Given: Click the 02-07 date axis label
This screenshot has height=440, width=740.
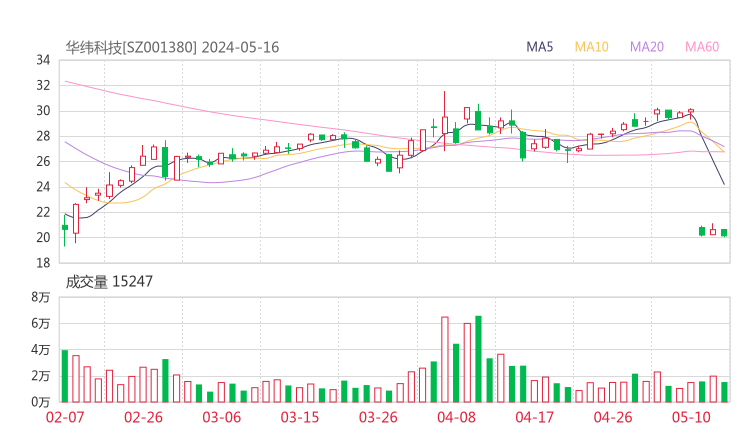Looking at the screenshot, I should point(65,417).
